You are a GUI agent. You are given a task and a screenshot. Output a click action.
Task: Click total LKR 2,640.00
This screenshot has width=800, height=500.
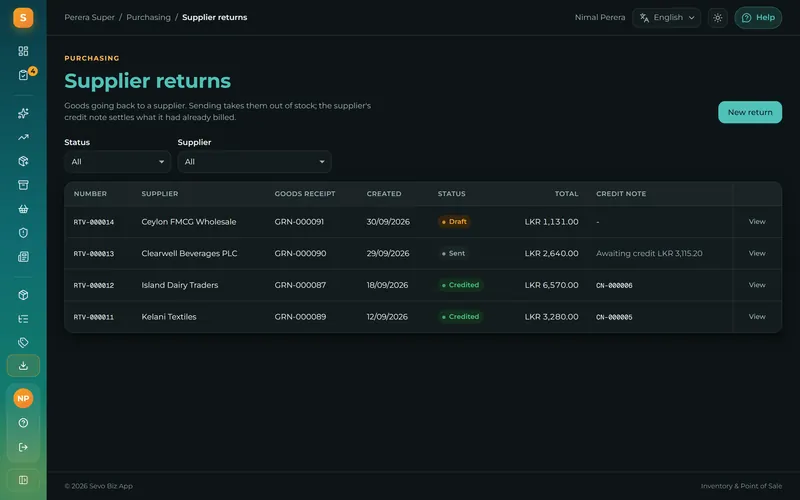pos(552,253)
